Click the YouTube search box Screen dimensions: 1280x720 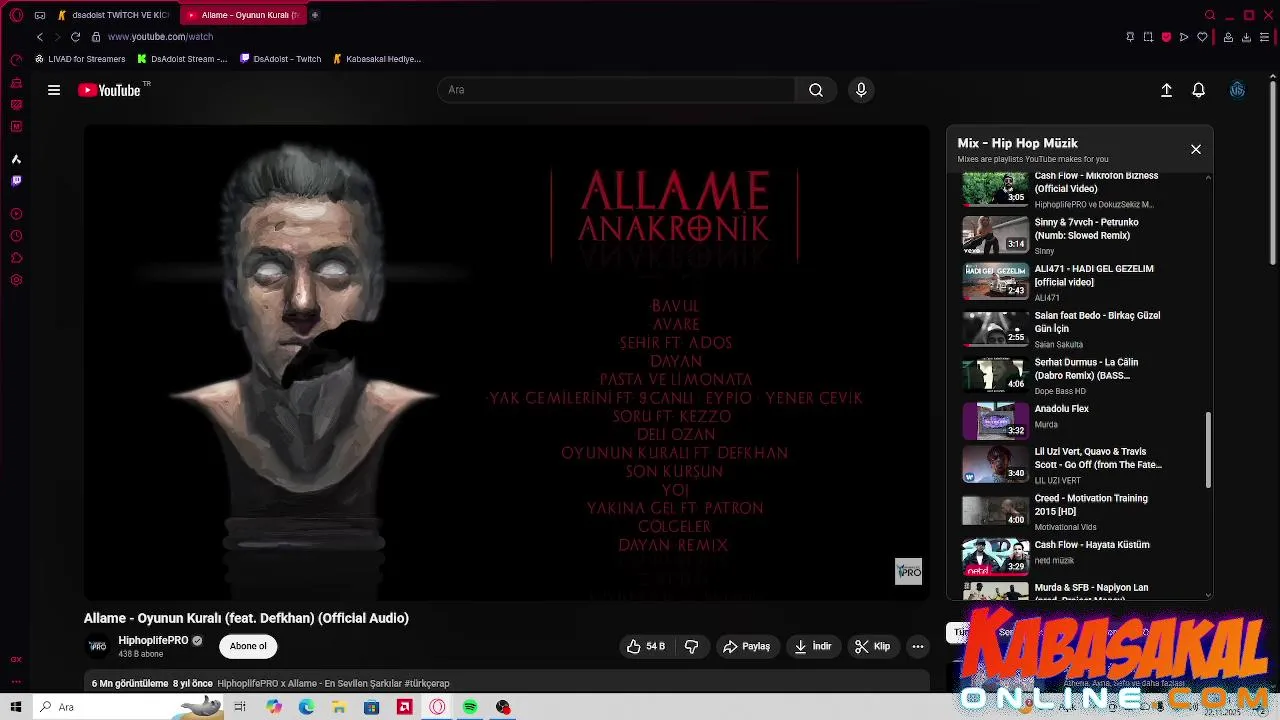click(x=616, y=90)
